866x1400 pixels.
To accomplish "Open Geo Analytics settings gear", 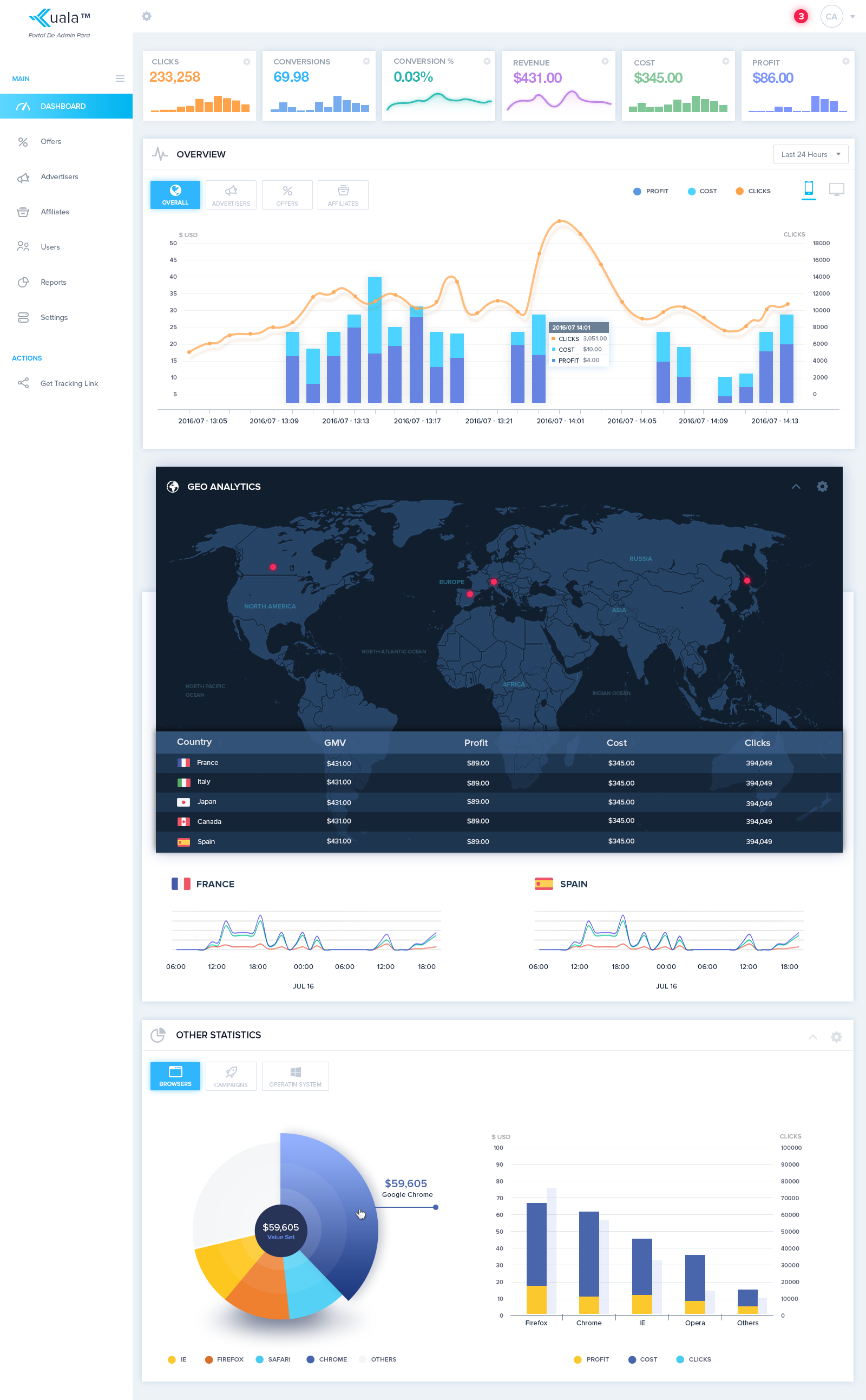I will pos(822,486).
